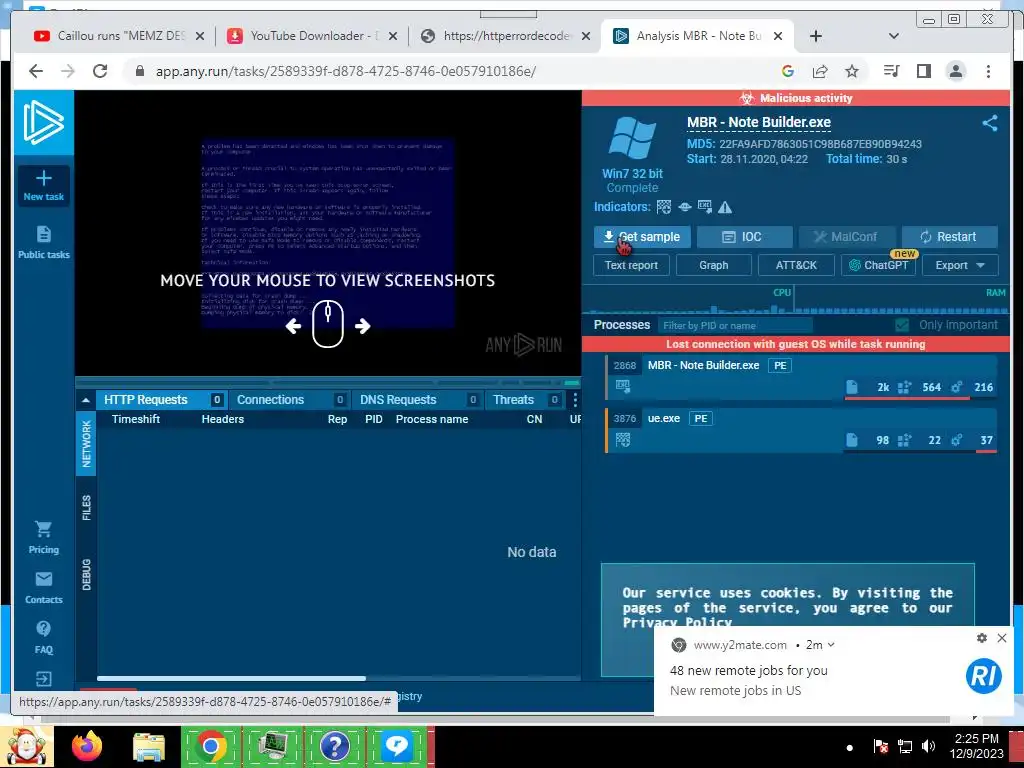1024x768 pixels.
Task: Click the Google icon in address bar
Action: (788, 71)
